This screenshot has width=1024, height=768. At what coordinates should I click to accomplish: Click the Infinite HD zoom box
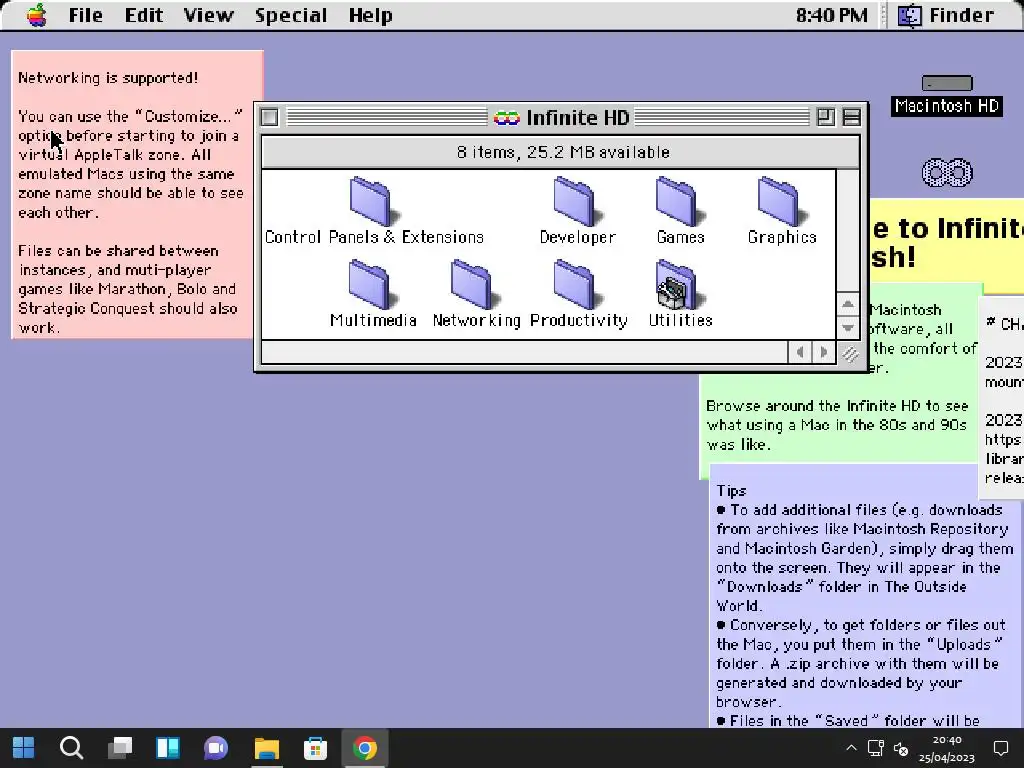click(825, 118)
